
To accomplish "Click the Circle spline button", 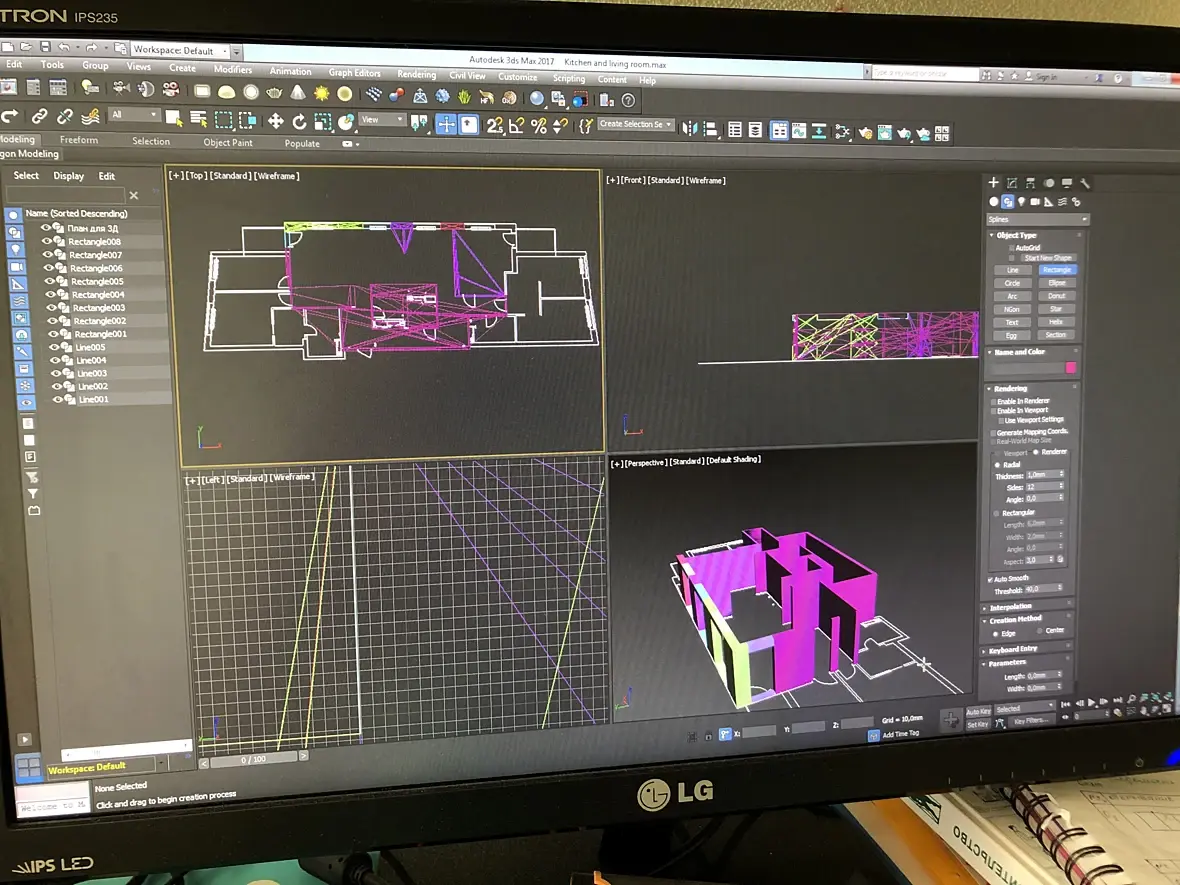I will point(1012,283).
